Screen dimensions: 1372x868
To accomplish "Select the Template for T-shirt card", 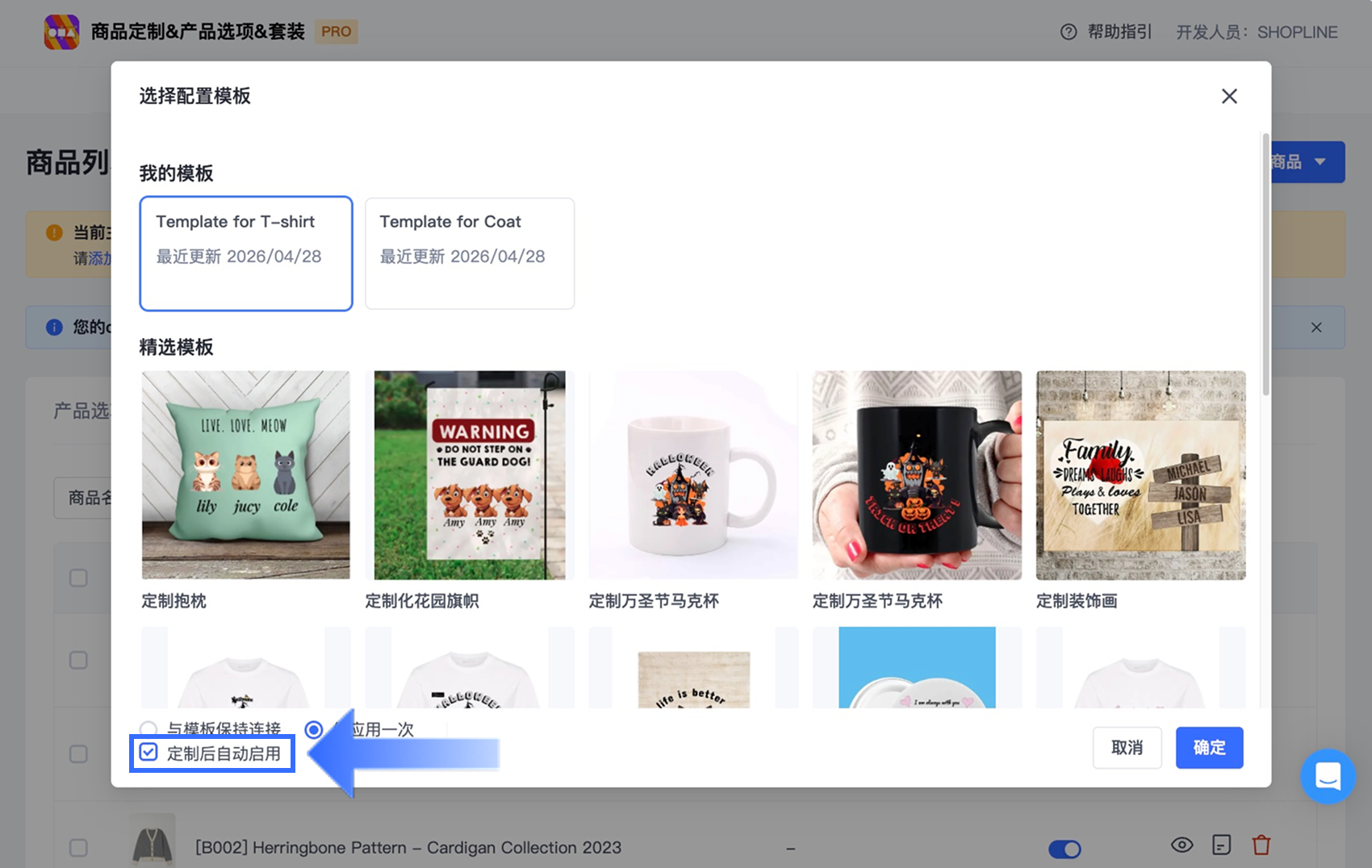I will (246, 253).
